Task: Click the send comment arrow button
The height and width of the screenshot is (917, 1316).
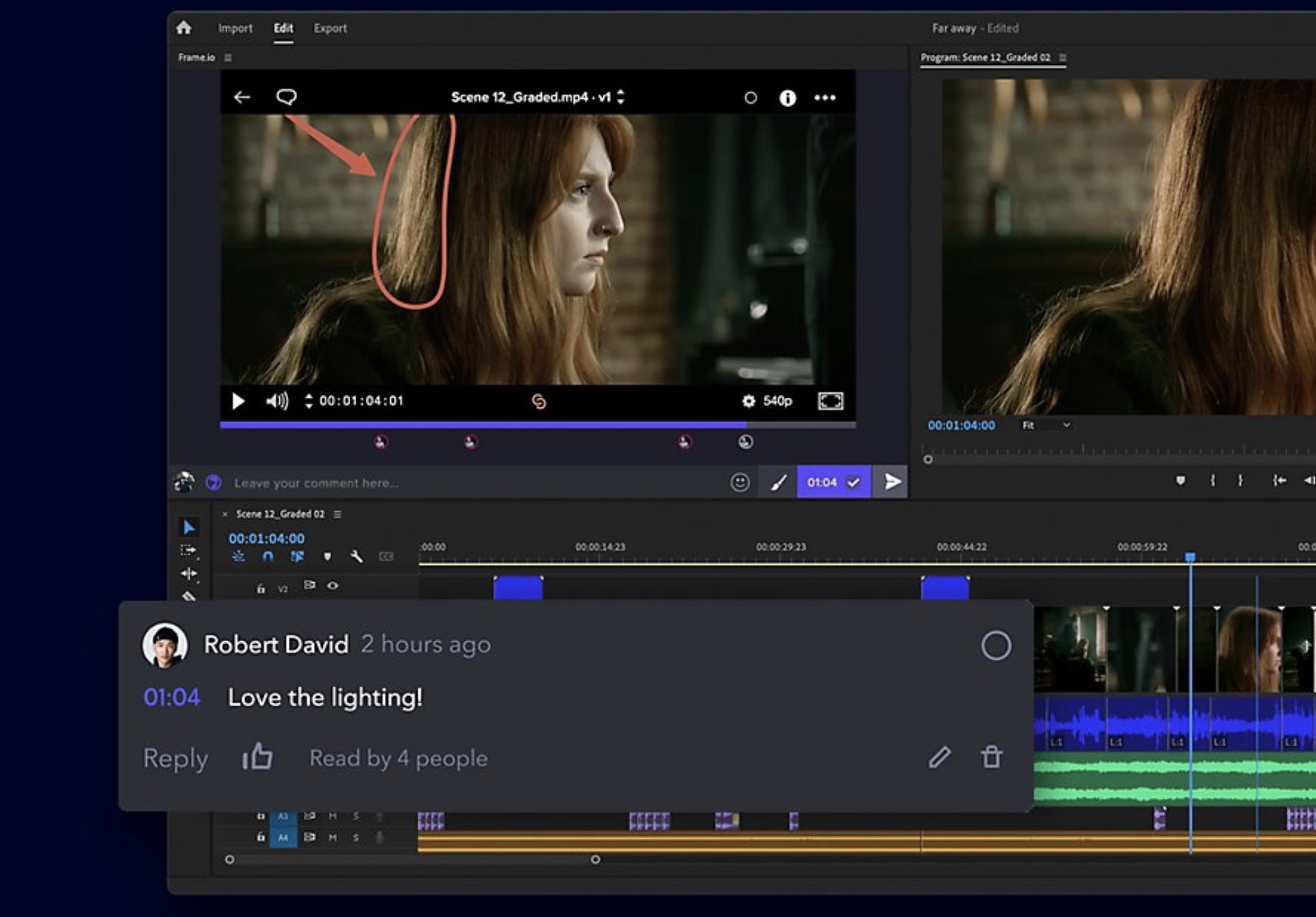Action: 891,482
